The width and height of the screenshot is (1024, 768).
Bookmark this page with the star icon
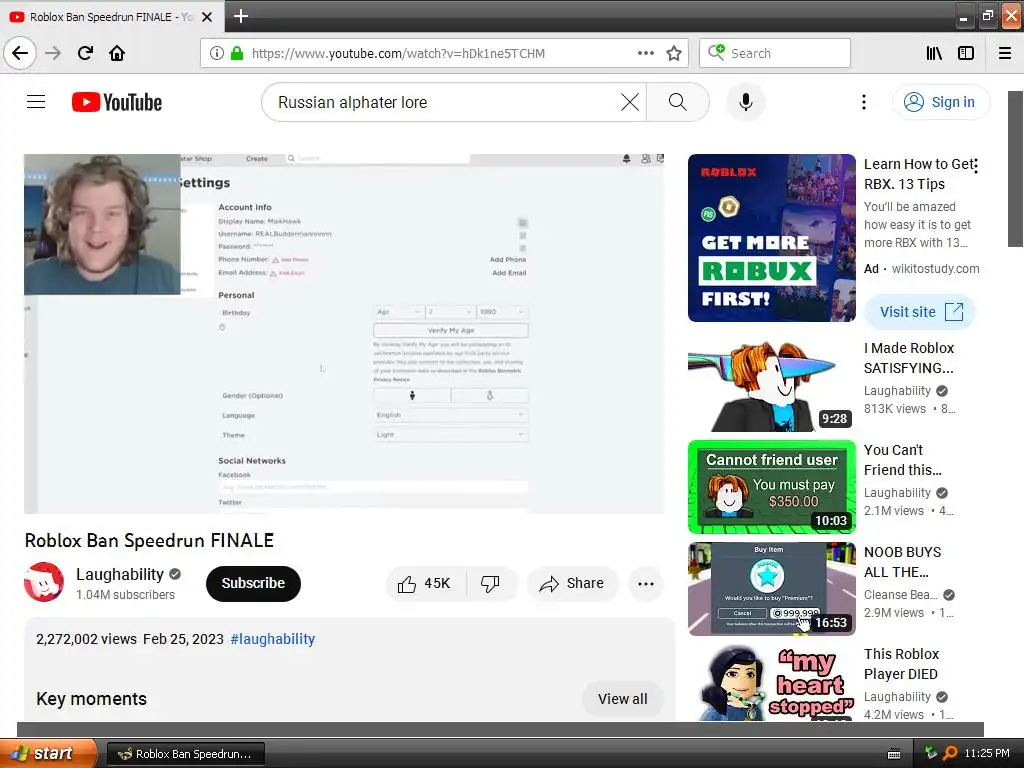click(x=674, y=53)
